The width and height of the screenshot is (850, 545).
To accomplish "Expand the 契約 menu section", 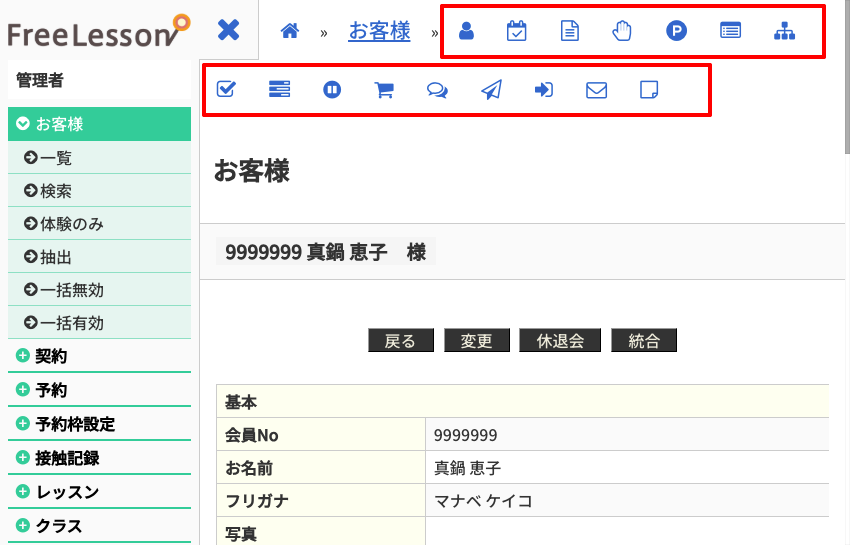I will [x=50, y=356].
